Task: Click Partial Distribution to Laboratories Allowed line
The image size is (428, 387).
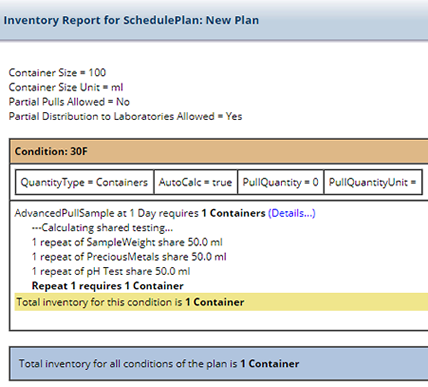Action: click(x=125, y=117)
